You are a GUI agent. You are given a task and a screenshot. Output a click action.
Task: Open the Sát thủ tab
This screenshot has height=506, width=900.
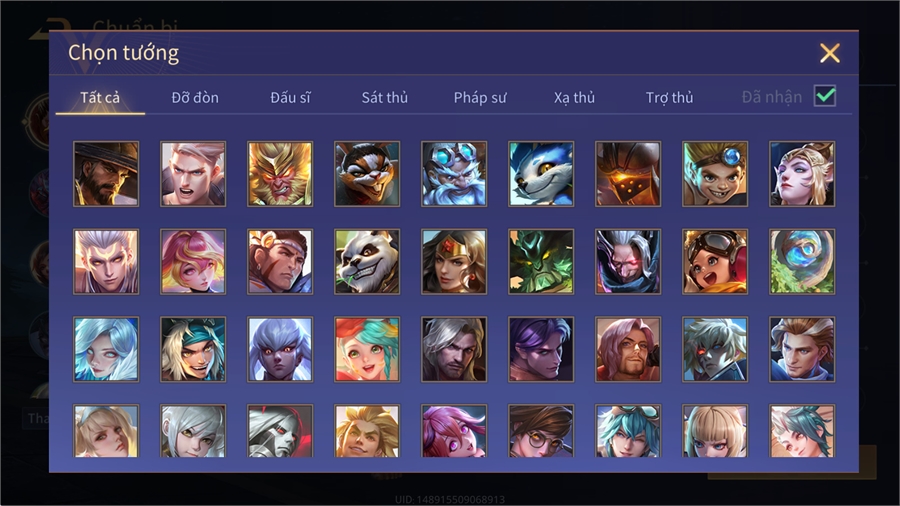coord(385,98)
